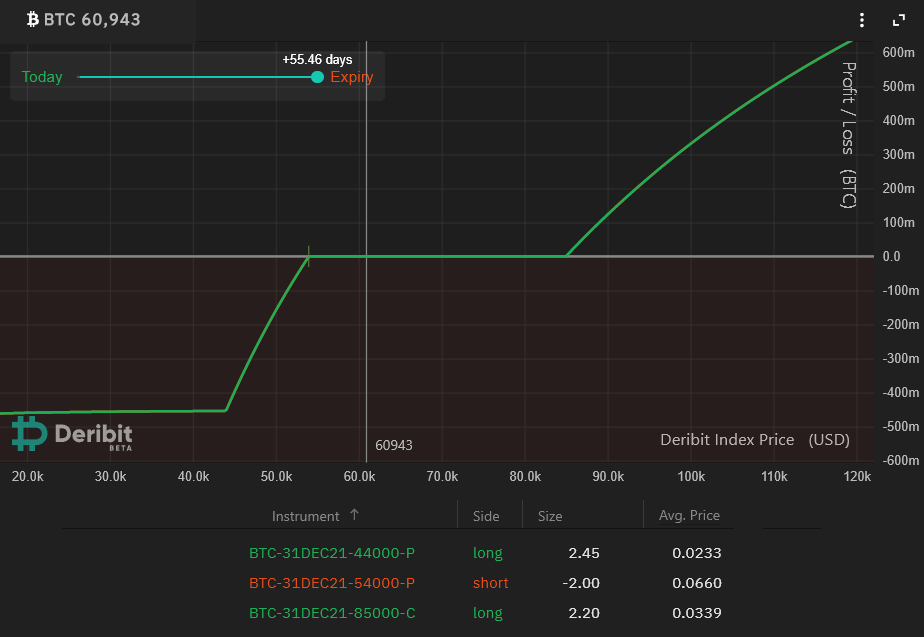Click the 60943 index price marker label
This screenshot has height=637, width=924.
tap(394, 445)
